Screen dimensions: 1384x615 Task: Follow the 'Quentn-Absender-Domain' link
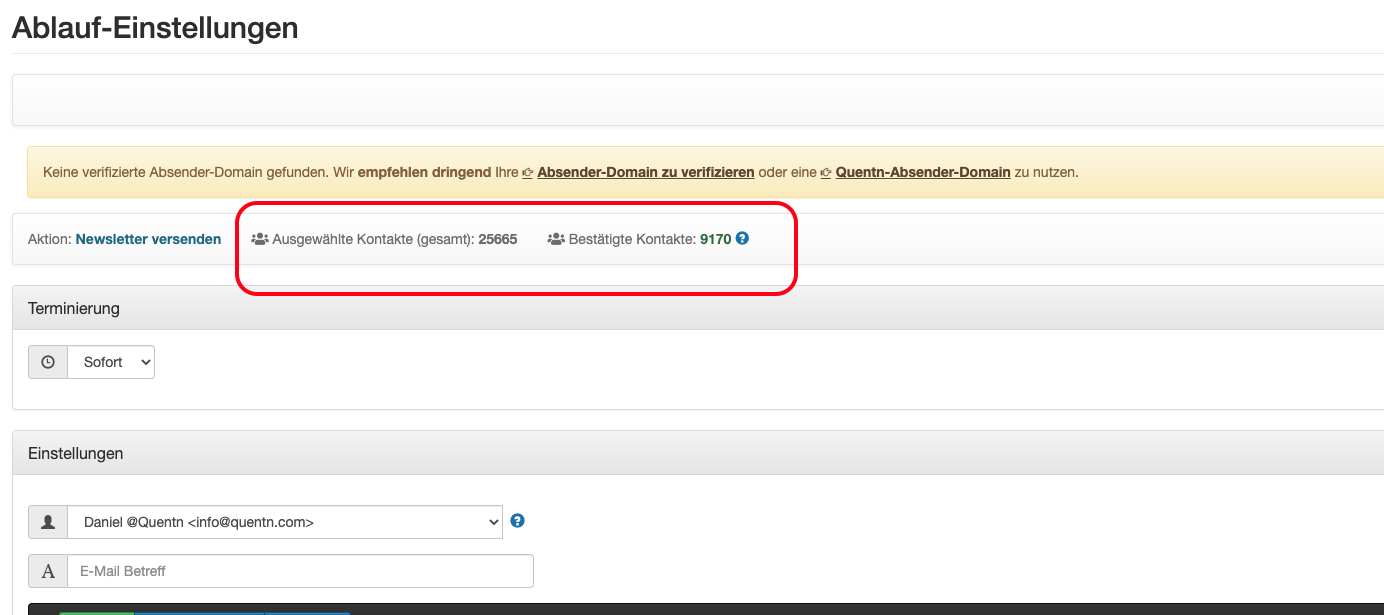coord(922,172)
